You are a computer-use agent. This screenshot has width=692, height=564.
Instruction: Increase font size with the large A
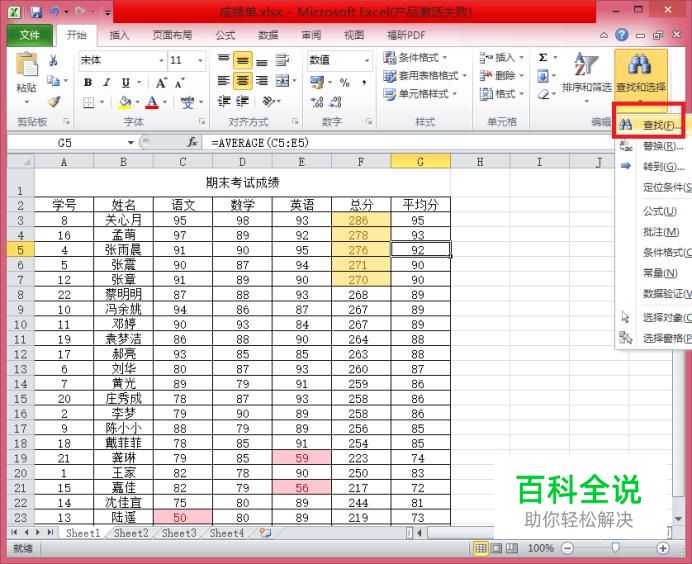(x=161, y=83)
